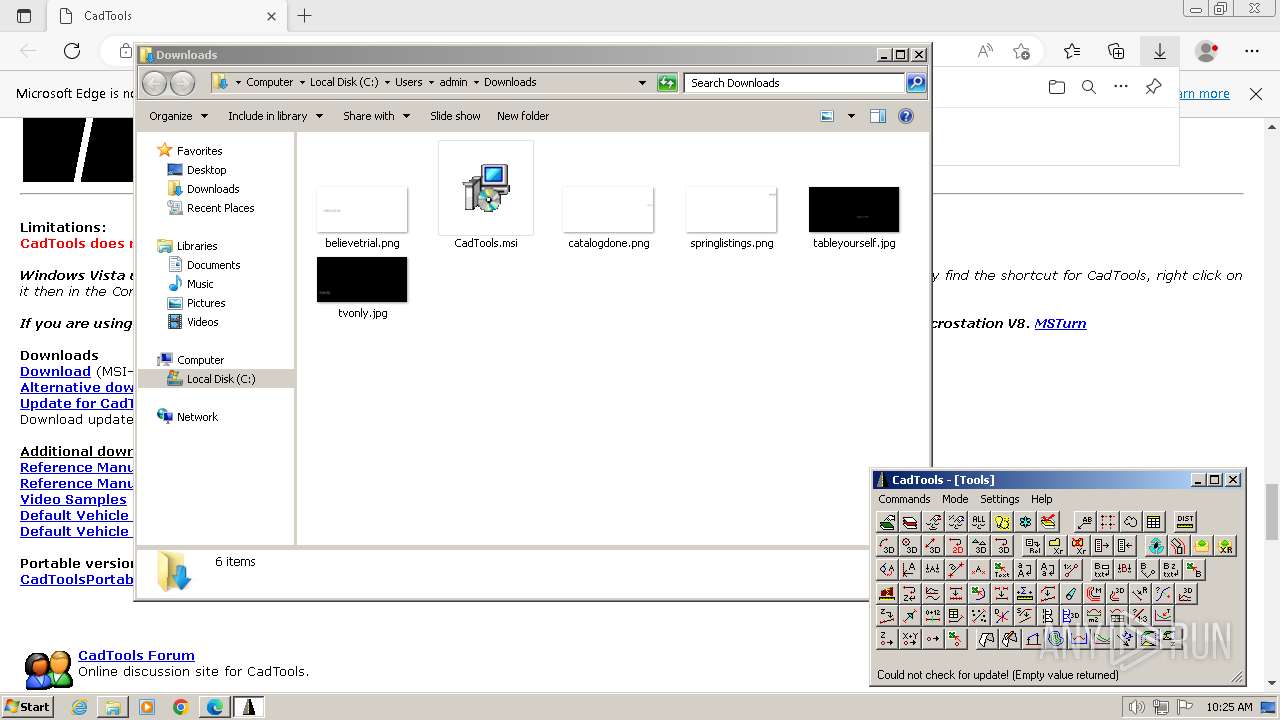Click the DIST distance tool in CadTools
The height and width of the screenshot is (720, 1280).
(x=1185, y=521)
